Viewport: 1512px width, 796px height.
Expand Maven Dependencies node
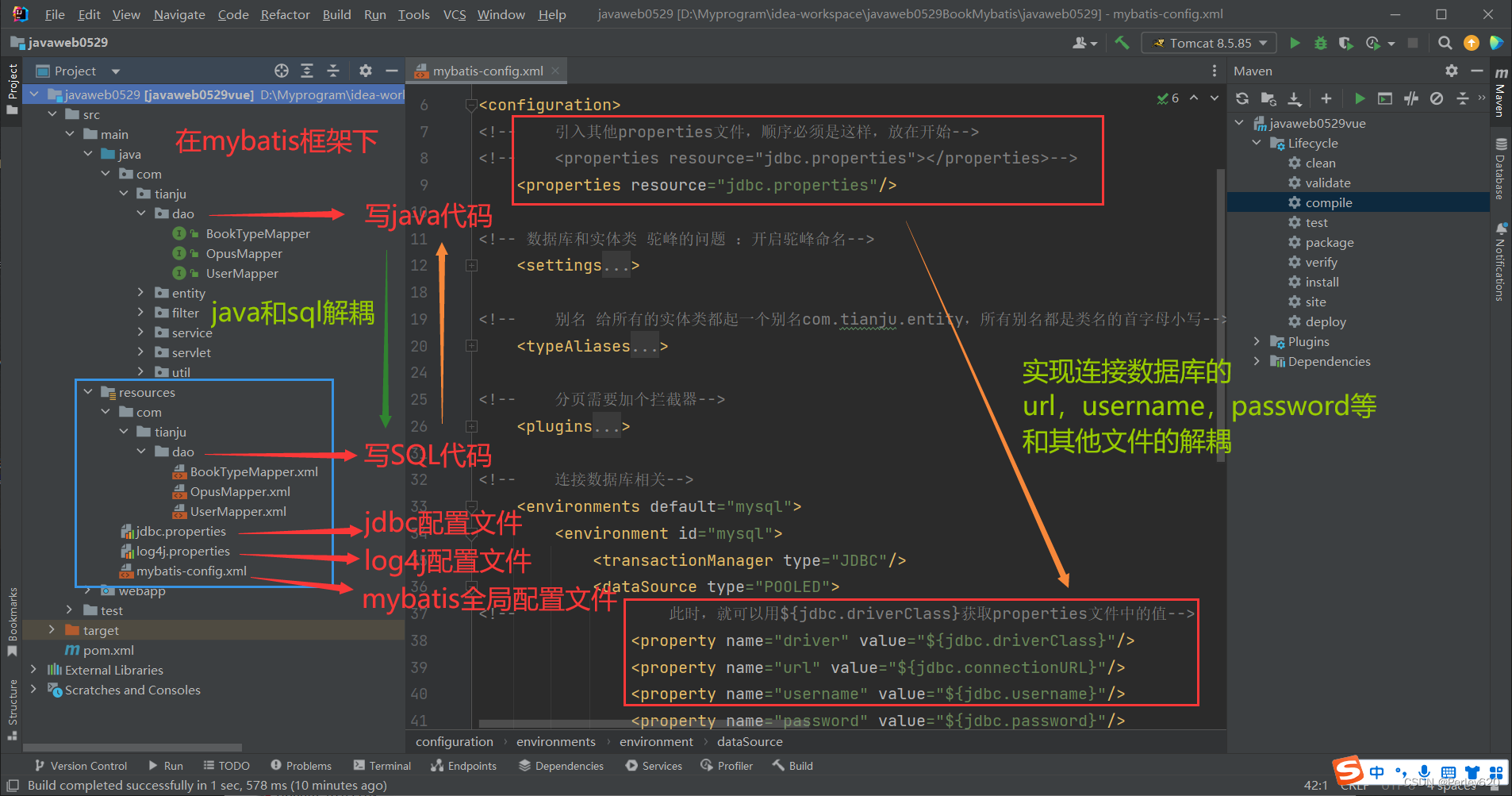[x=1257, y=361]
